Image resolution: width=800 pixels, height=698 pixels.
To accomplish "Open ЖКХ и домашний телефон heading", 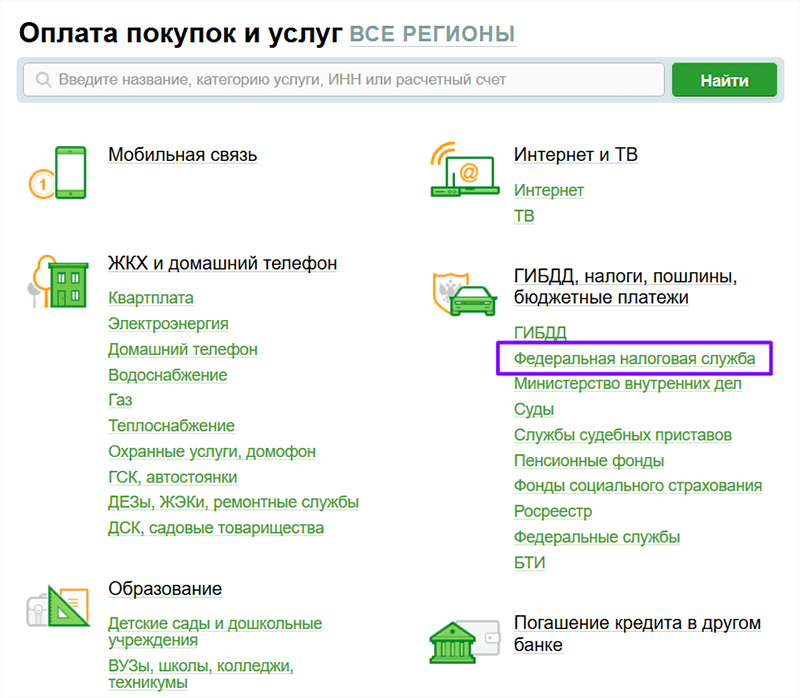I will [x=222, y=263].
